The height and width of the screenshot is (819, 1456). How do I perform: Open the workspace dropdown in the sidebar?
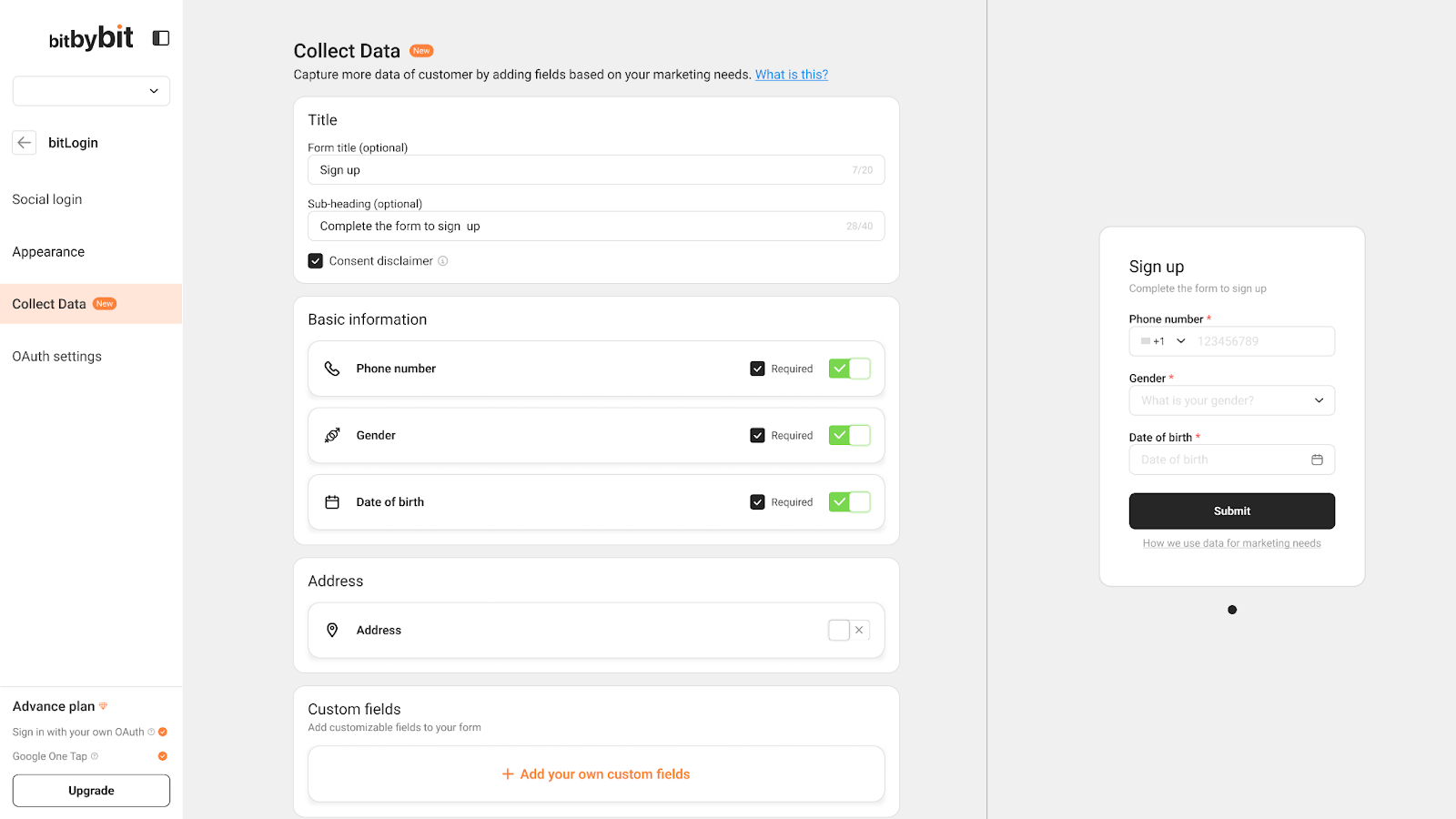91,91
